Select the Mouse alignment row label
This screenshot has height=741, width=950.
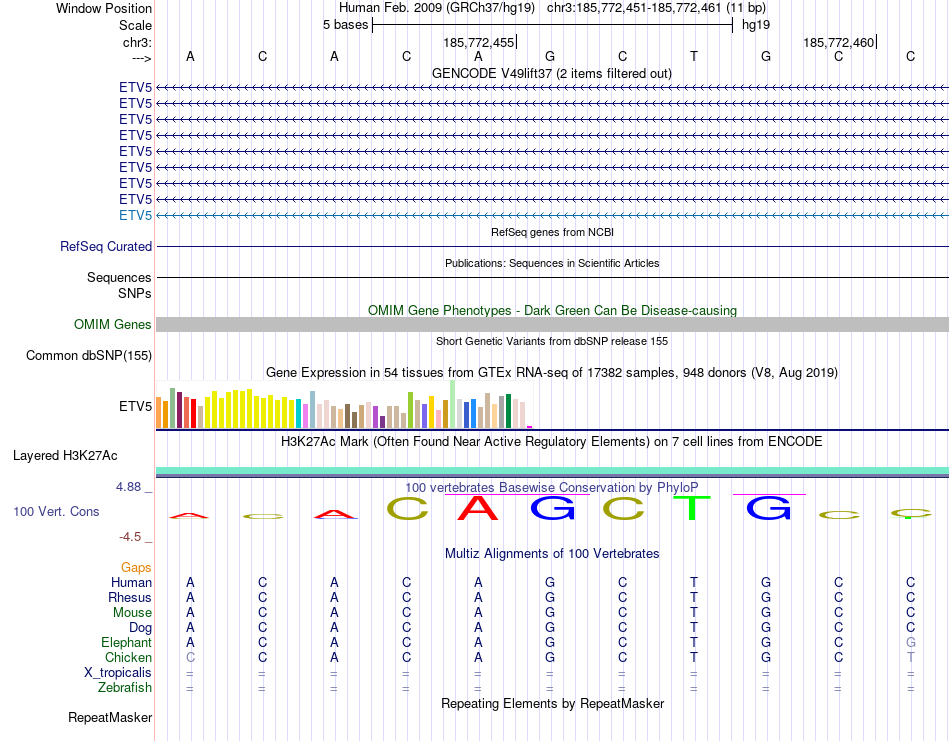point(132,613)
